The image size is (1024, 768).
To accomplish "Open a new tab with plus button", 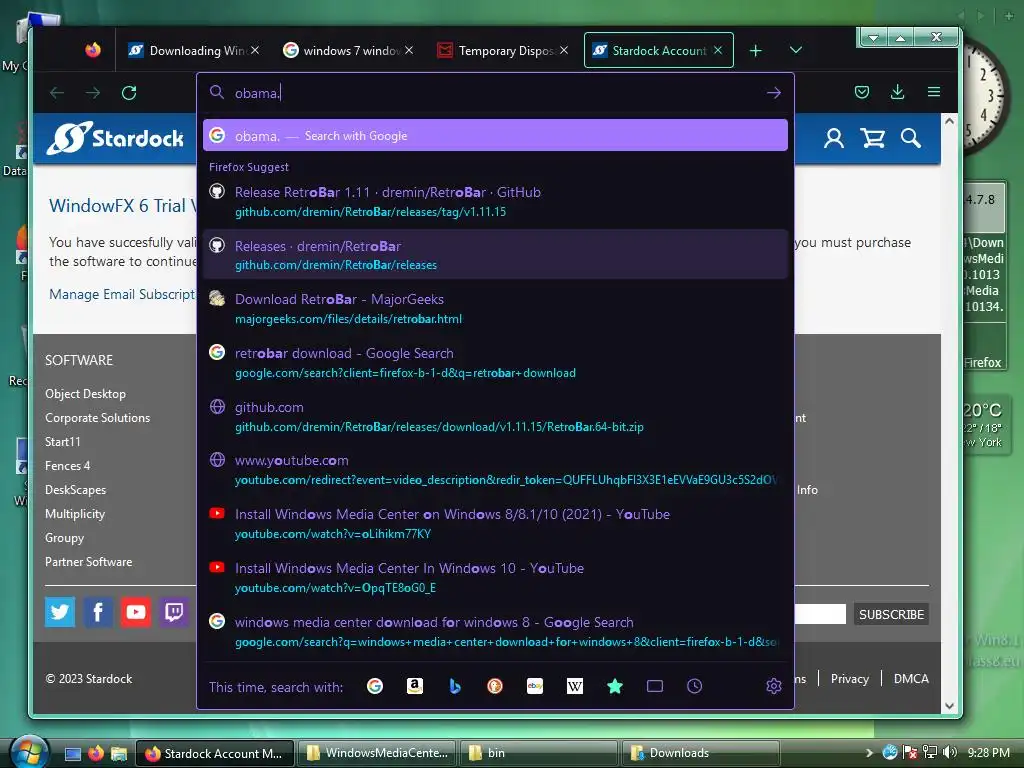I will click(756, 50).
